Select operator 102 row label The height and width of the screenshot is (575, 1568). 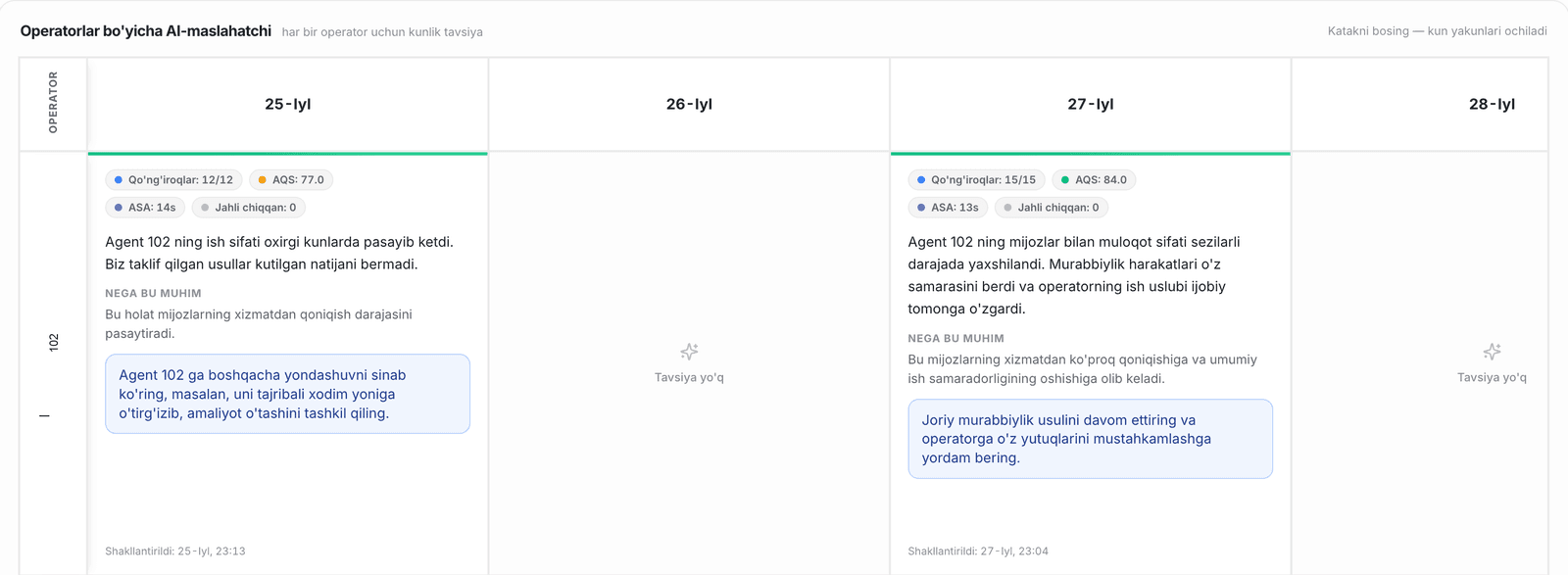pos(53,342)
